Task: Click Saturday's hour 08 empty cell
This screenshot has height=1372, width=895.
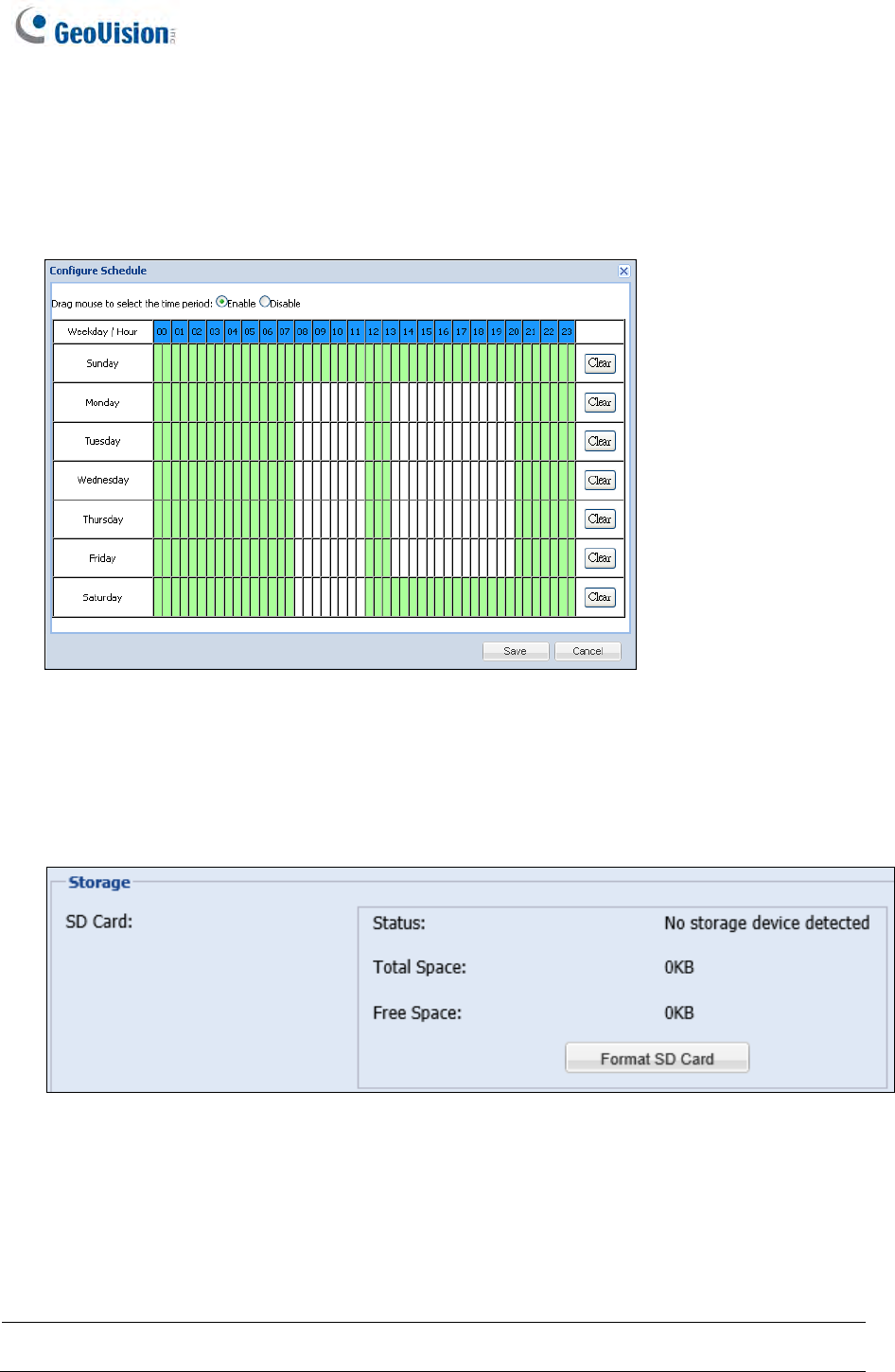Action: point(303,597)
